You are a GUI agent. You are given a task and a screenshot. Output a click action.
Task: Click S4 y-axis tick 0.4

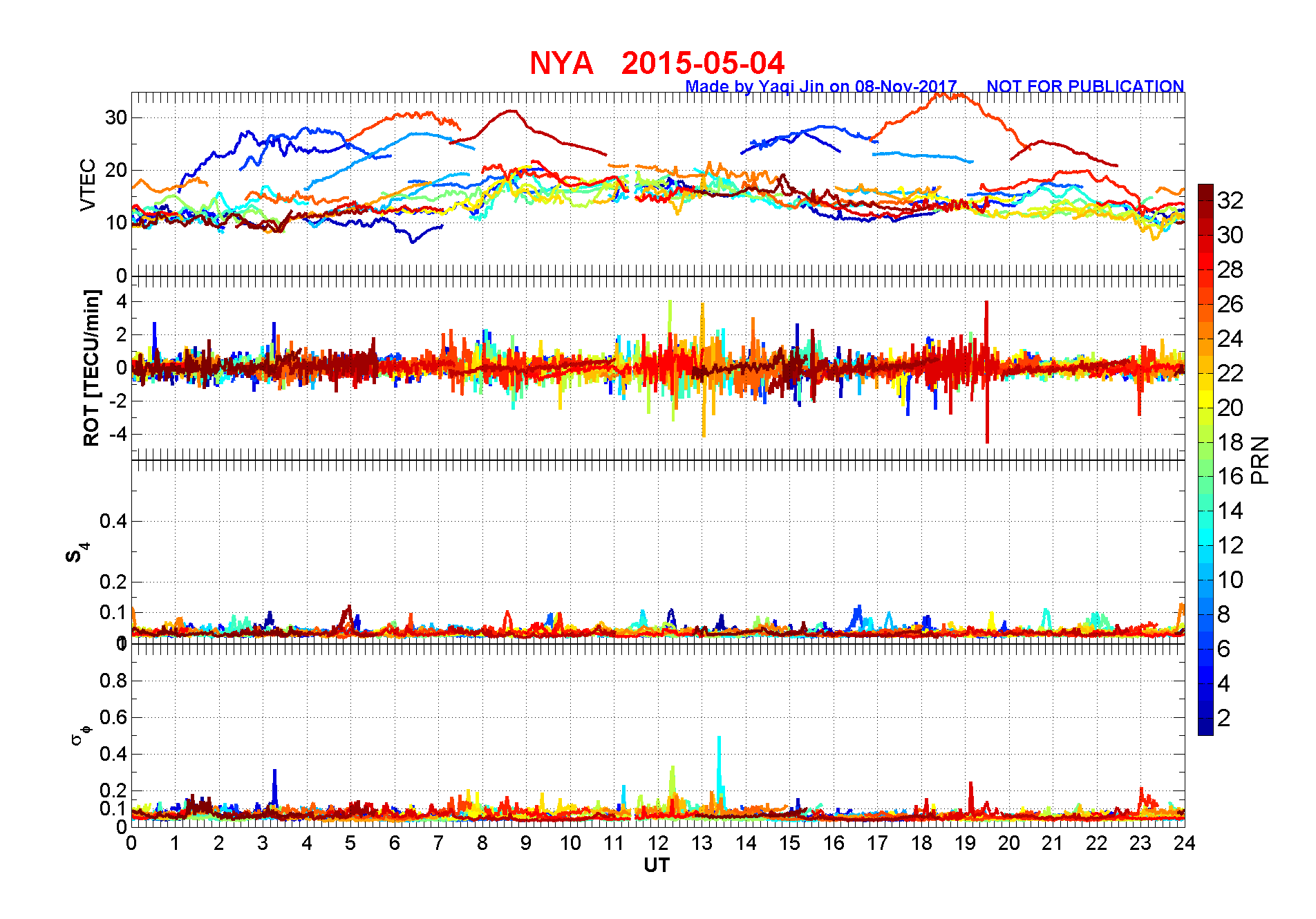click(x=113, y=521)
